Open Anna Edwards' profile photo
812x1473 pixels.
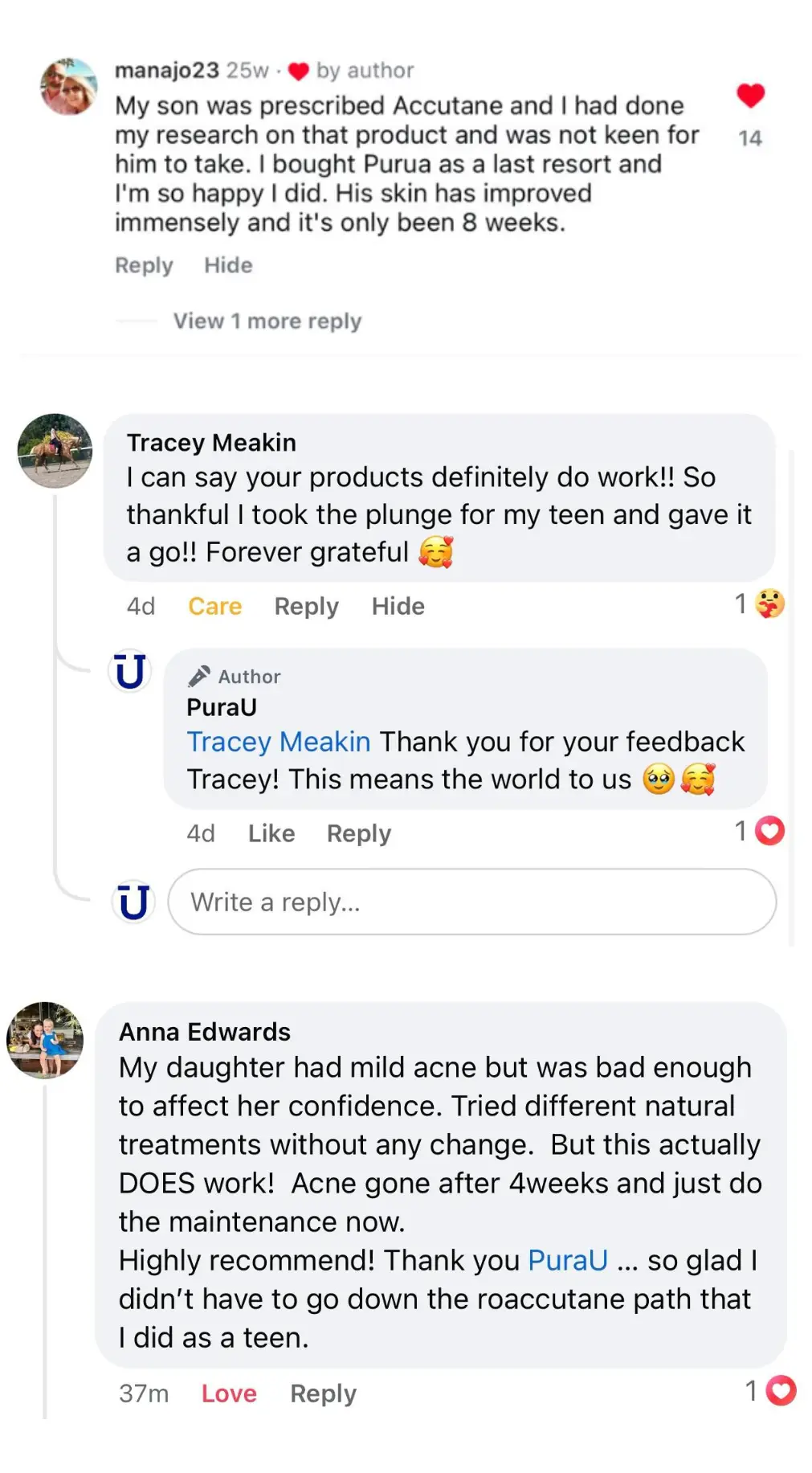coord(45,1039)
